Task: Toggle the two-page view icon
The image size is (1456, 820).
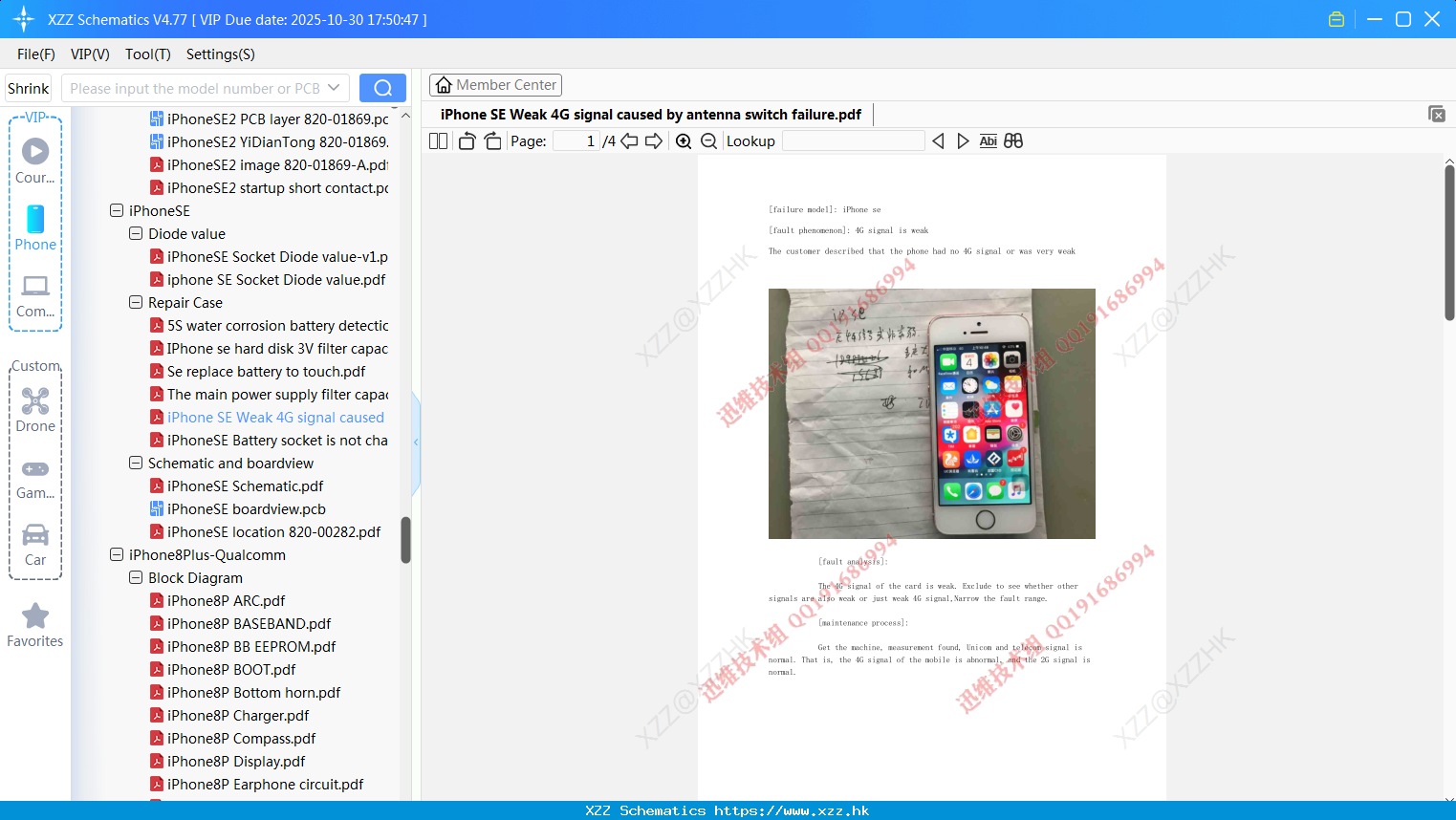Action: click(x=438, y=141)
